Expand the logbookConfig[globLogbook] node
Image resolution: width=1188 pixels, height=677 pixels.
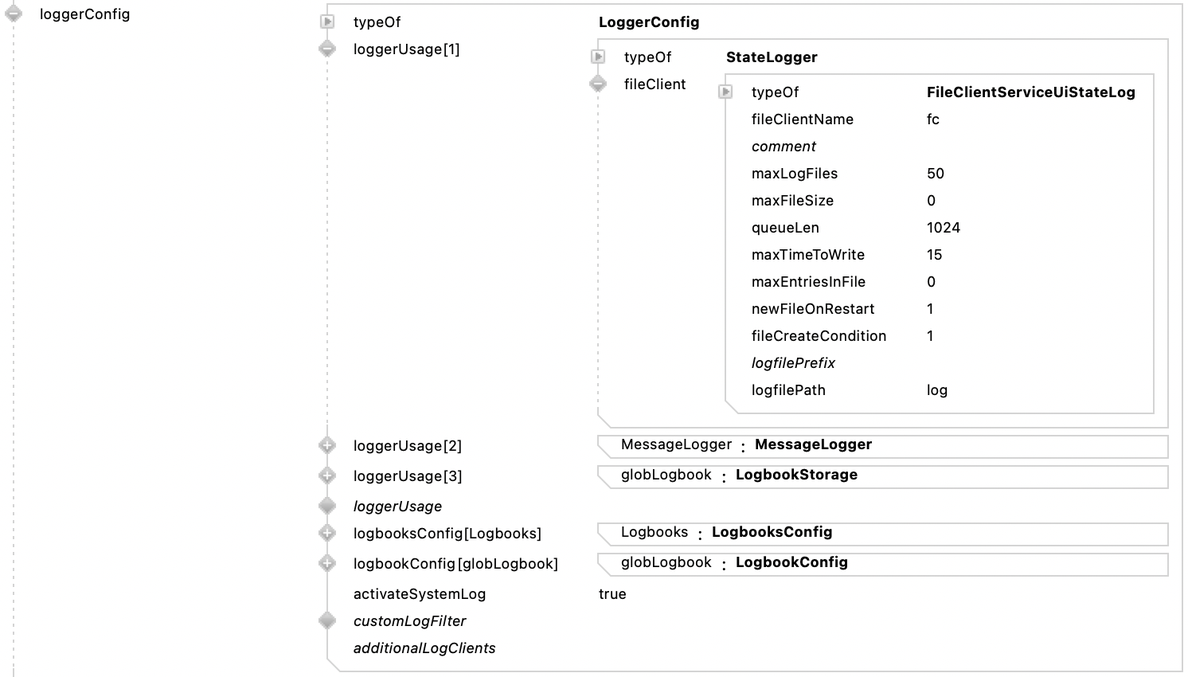(x=326, y=564)
